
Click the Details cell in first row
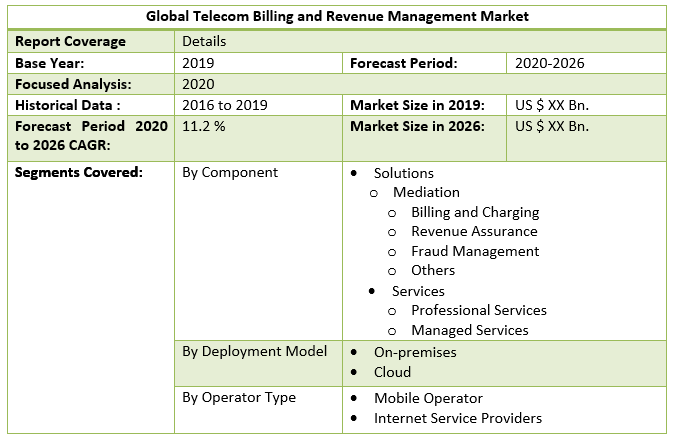point(204,42)
